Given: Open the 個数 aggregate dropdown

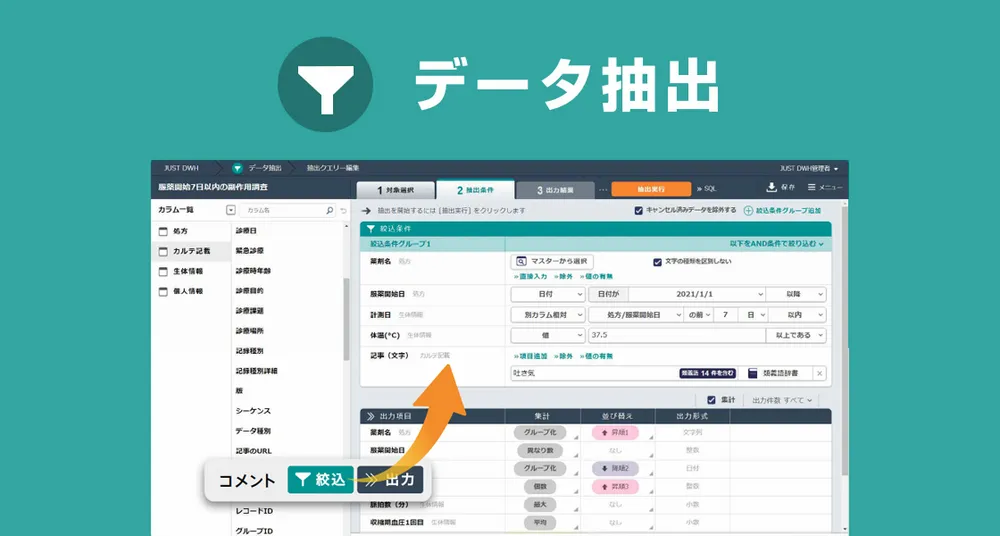Looking at the screenshot, I should click(540, 486).
